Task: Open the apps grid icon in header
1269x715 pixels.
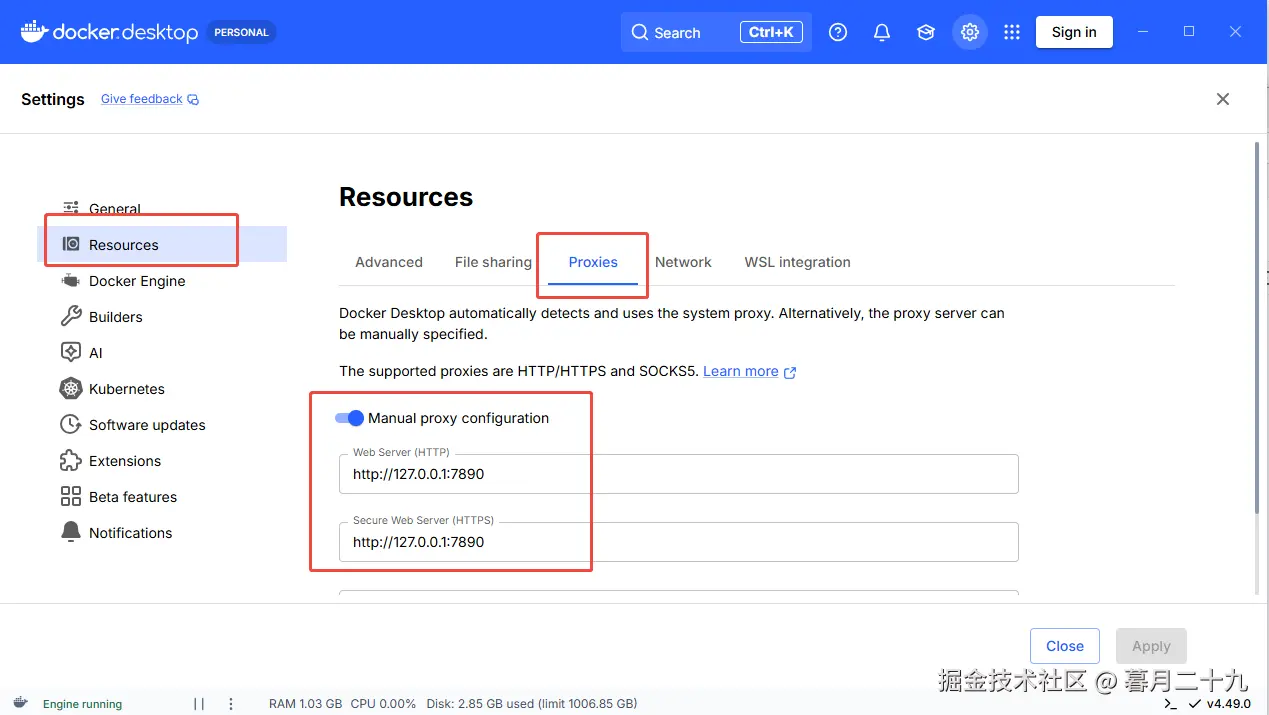Action: point(1012,32)
